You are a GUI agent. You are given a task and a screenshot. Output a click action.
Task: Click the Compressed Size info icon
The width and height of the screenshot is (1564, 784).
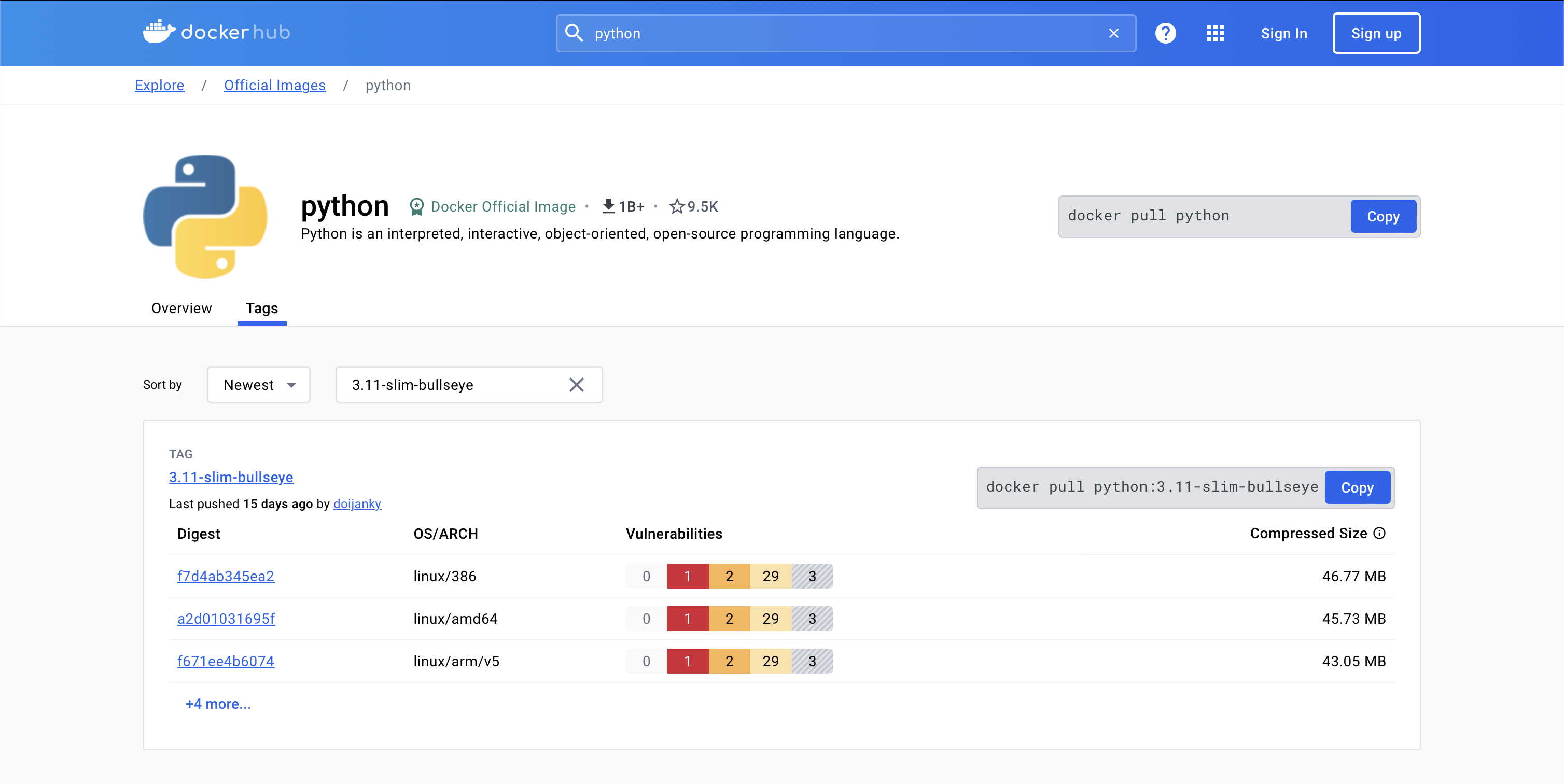(x=1379, y=533)
